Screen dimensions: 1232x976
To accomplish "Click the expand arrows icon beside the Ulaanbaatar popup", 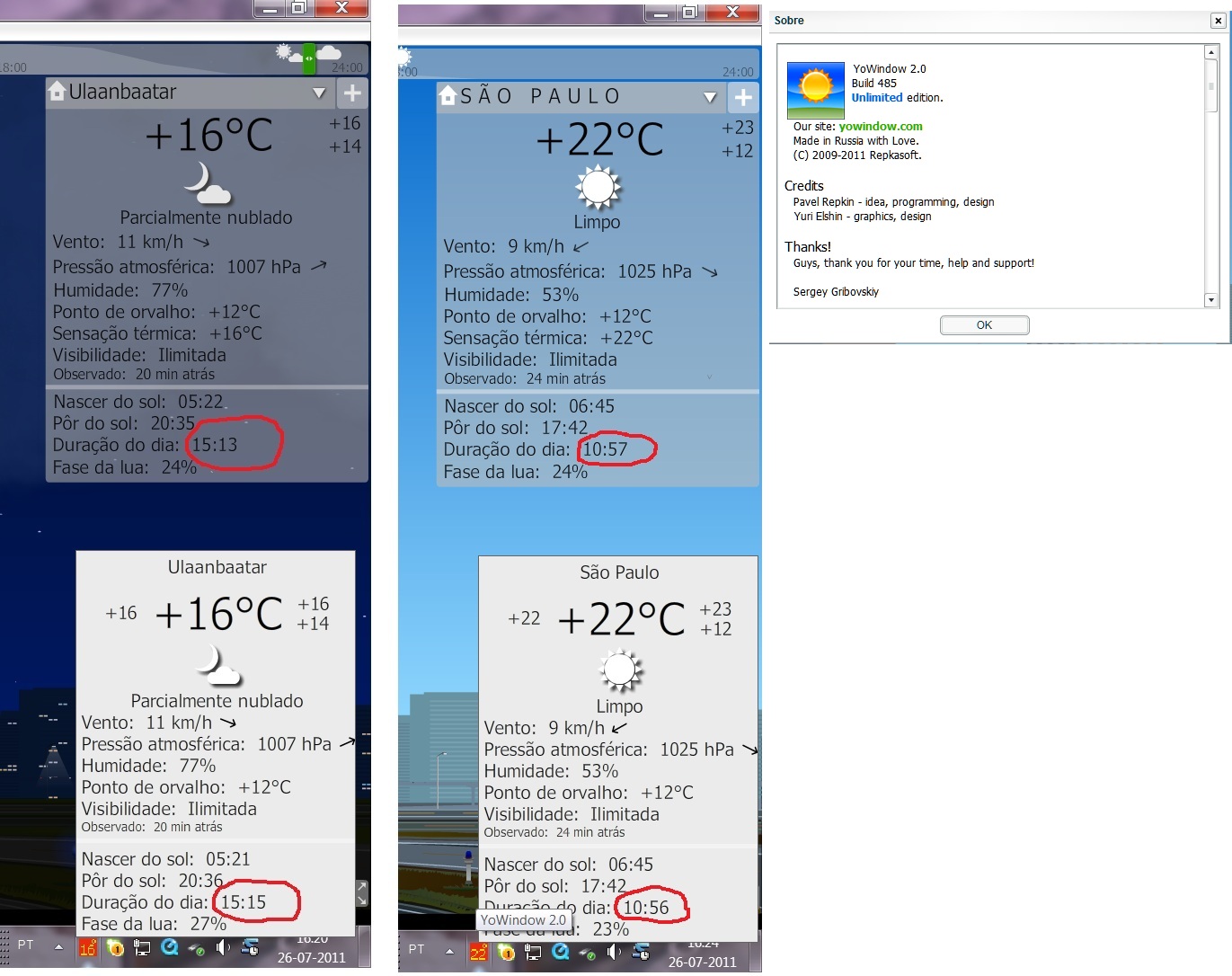I will click(x=361, y=893).
